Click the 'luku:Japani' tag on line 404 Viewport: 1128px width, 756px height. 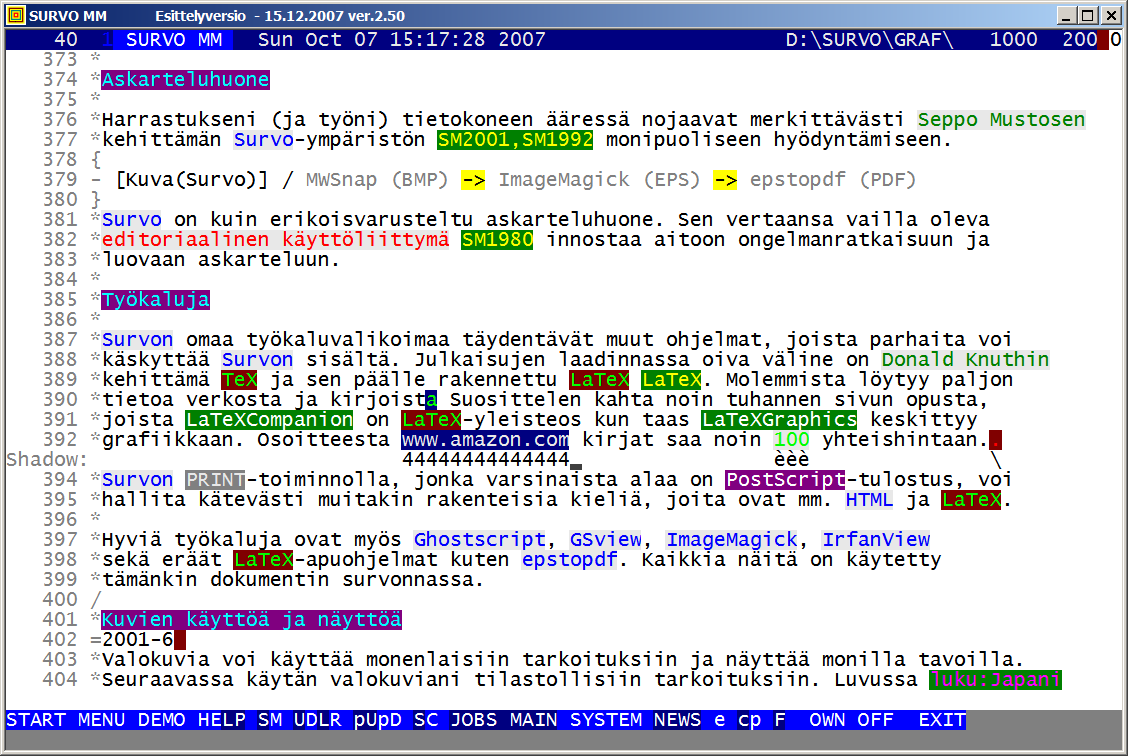coord(996,680)
